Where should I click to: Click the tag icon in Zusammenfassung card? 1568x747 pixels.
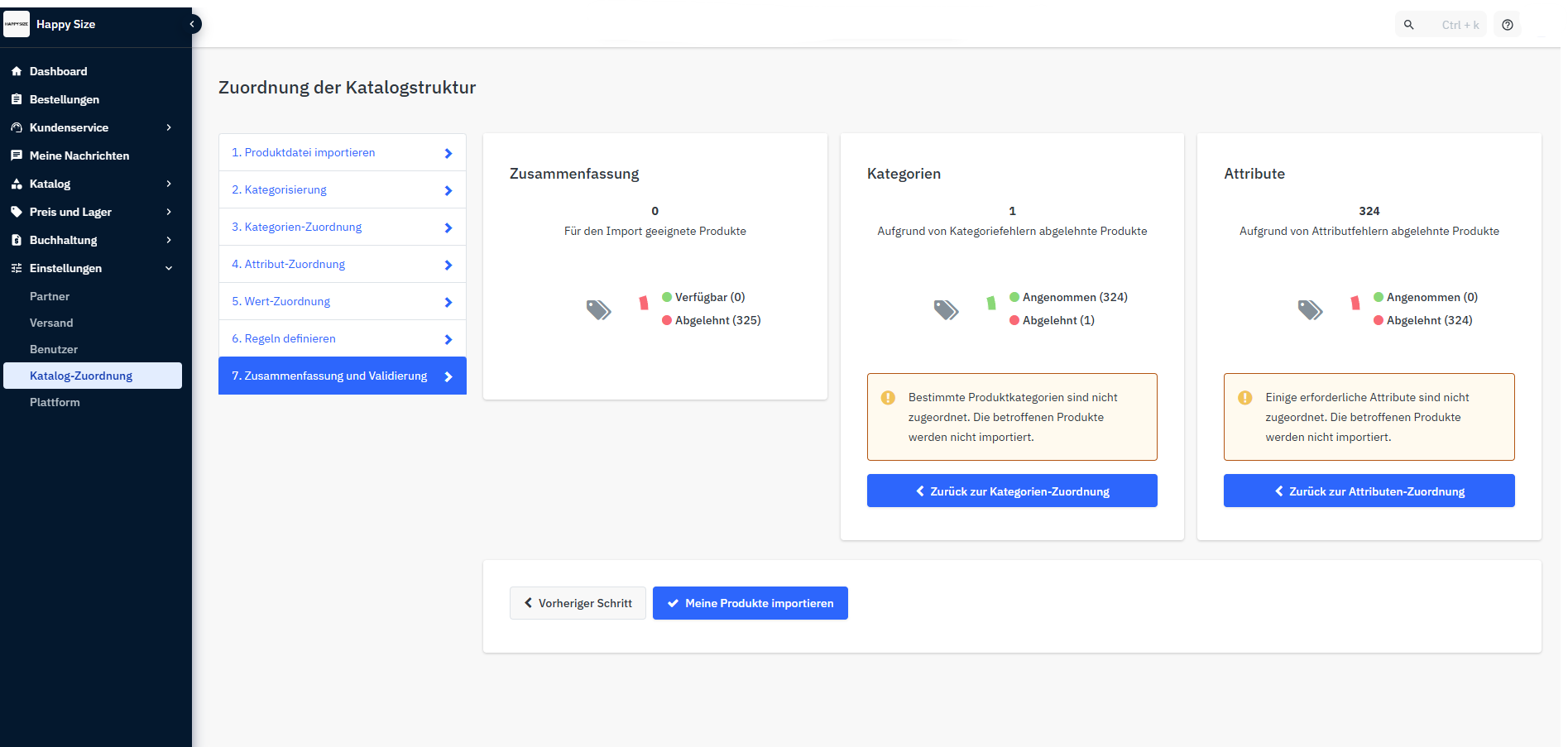(x=598, y=310)
